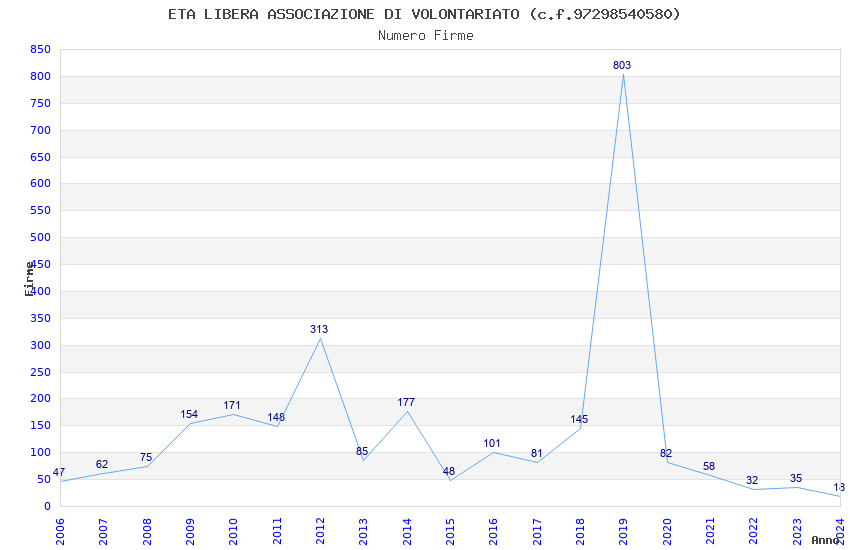Viewport: 850px width, 550px height.
Task: Select the chart title ETA LIBERA ASSOCIAZIONE
Action: point(424,14)
